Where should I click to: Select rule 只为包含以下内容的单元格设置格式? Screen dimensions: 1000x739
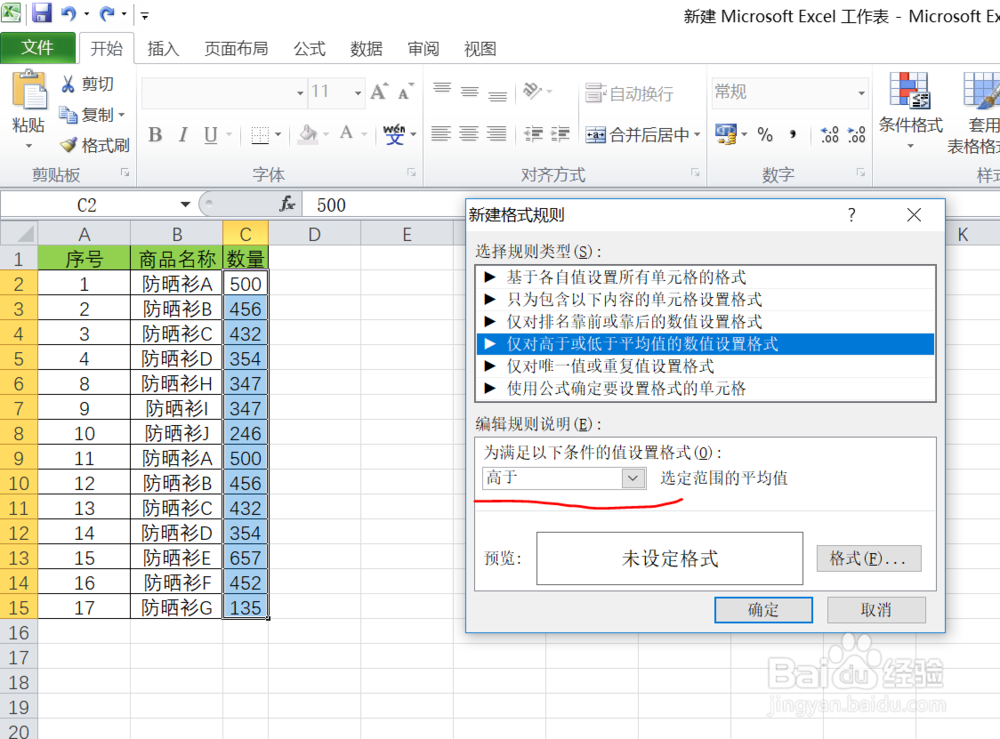click(705, 300)
